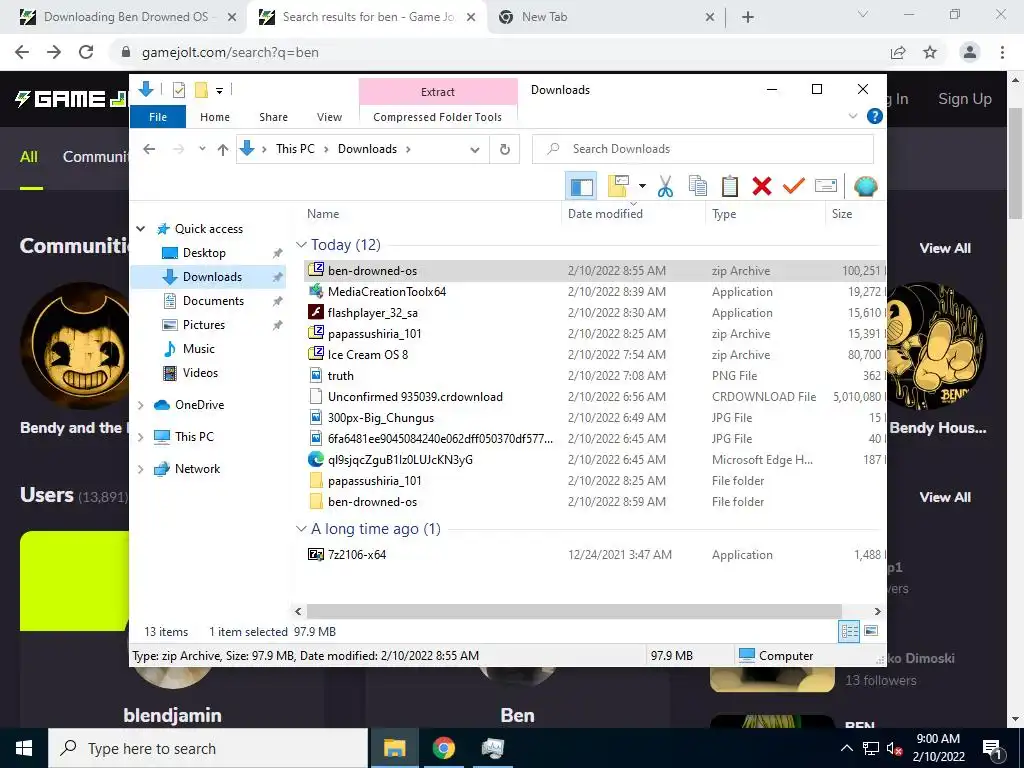Image resolution: width=1024 pixels, height=768 pixels.
Task: Click the New Folder icon in the quick access toolbar
Action: point(201,90)
